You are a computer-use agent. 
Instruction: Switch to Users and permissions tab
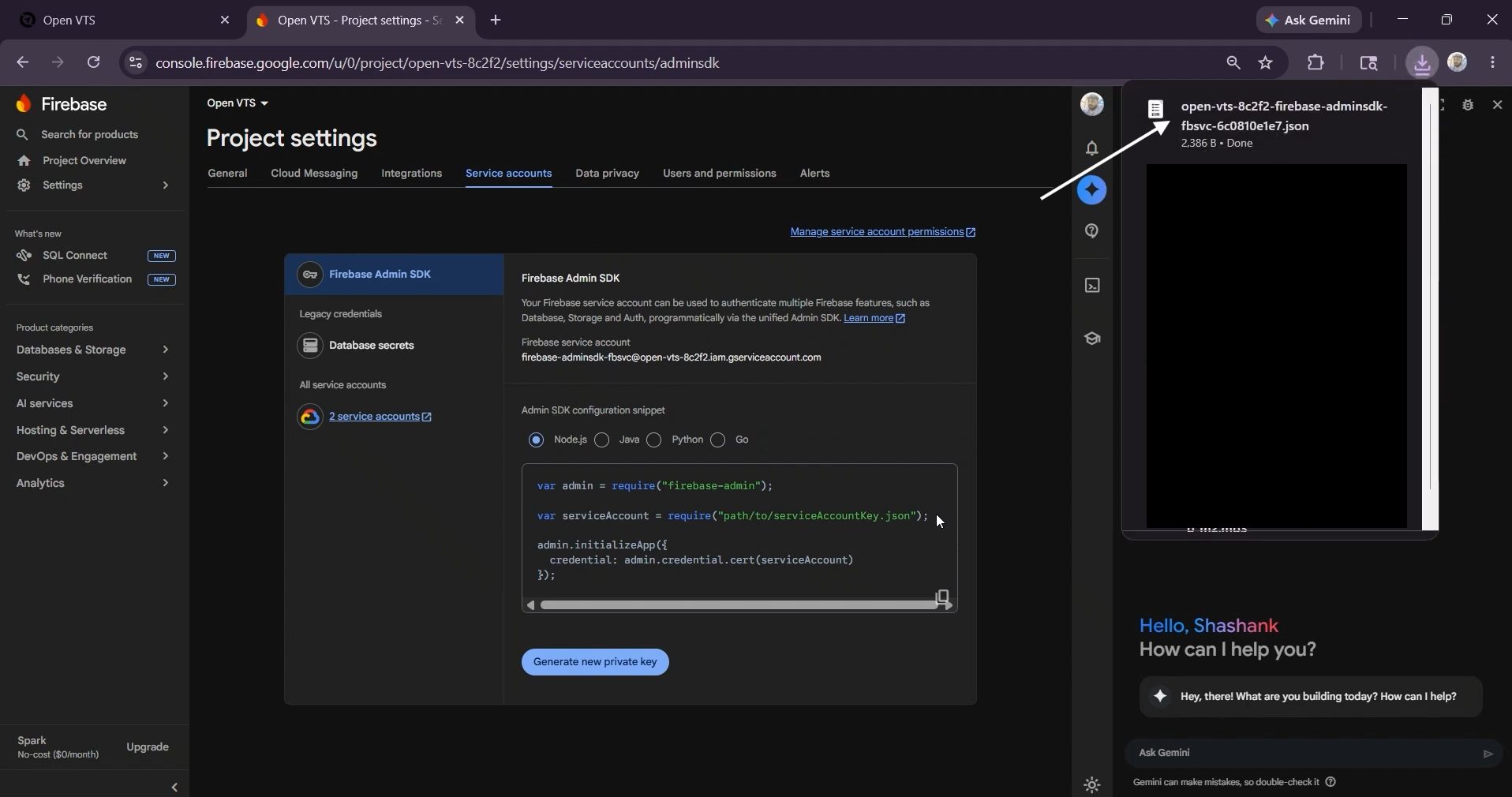[720, 174]
